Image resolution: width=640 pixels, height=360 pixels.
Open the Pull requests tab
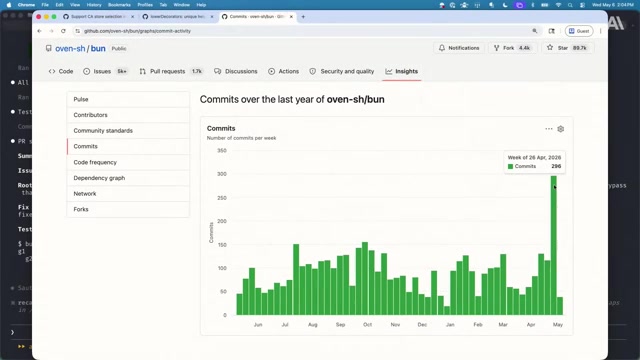point(171,71)
